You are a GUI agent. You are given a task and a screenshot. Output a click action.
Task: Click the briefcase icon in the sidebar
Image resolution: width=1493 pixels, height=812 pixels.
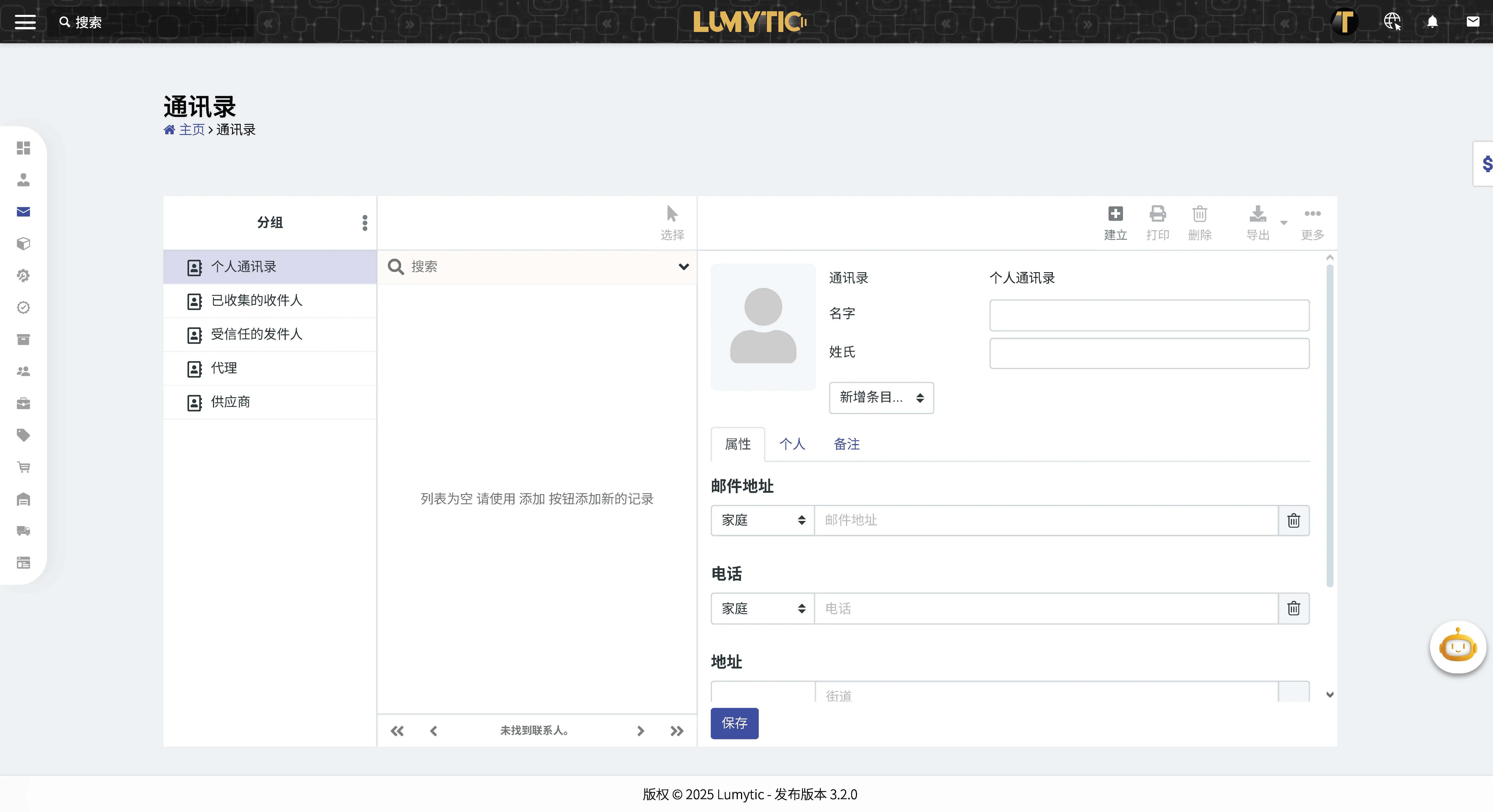(23, 403)
